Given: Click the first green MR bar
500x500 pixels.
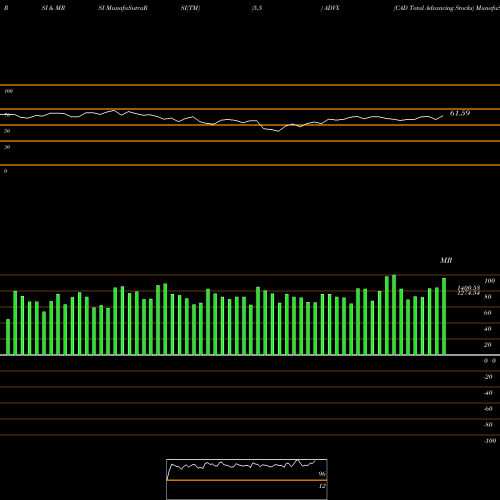Looking at the screenshot, I should [x=8, y=337].
